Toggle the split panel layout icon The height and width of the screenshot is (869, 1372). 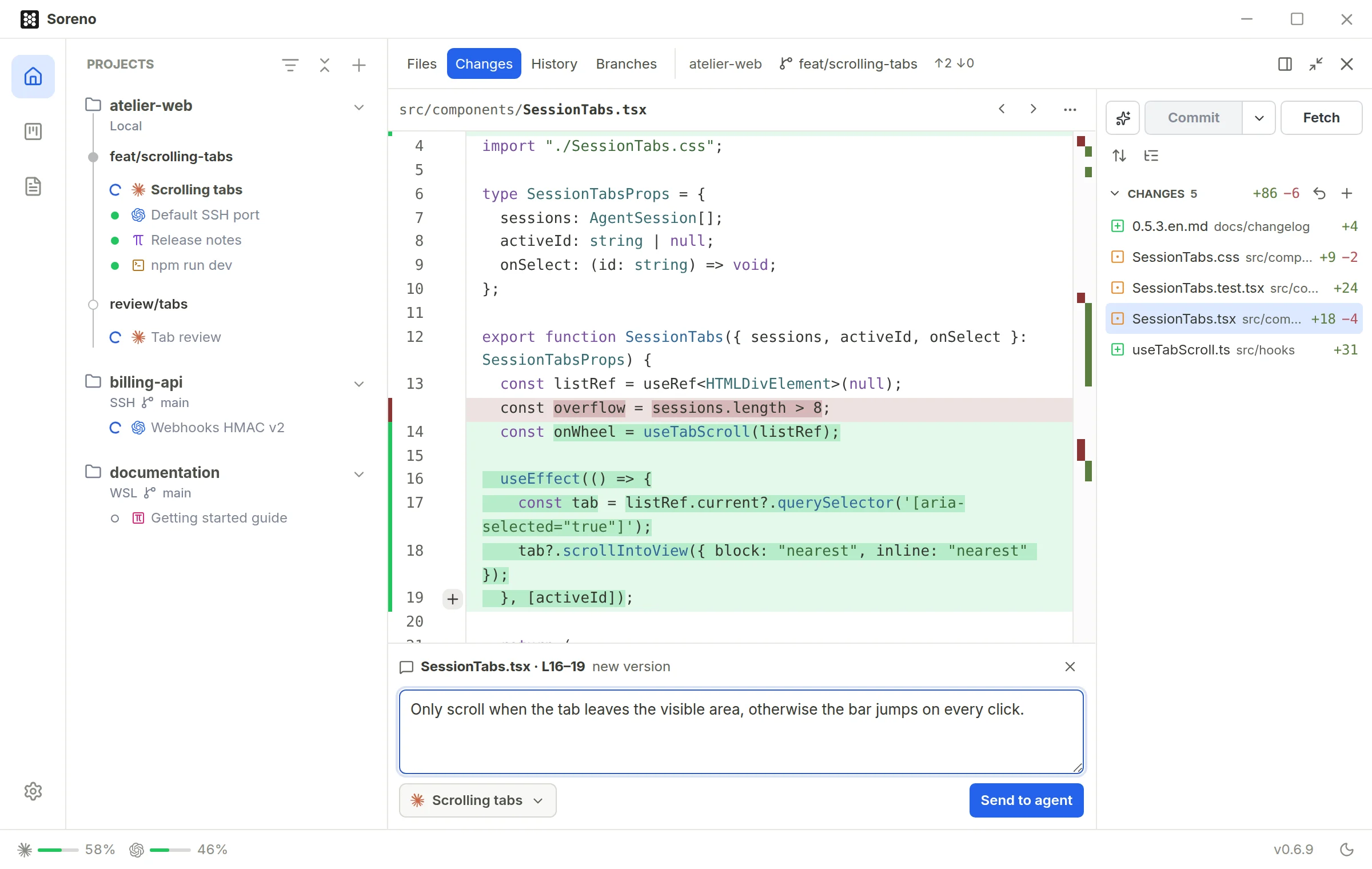point(1285,64)
